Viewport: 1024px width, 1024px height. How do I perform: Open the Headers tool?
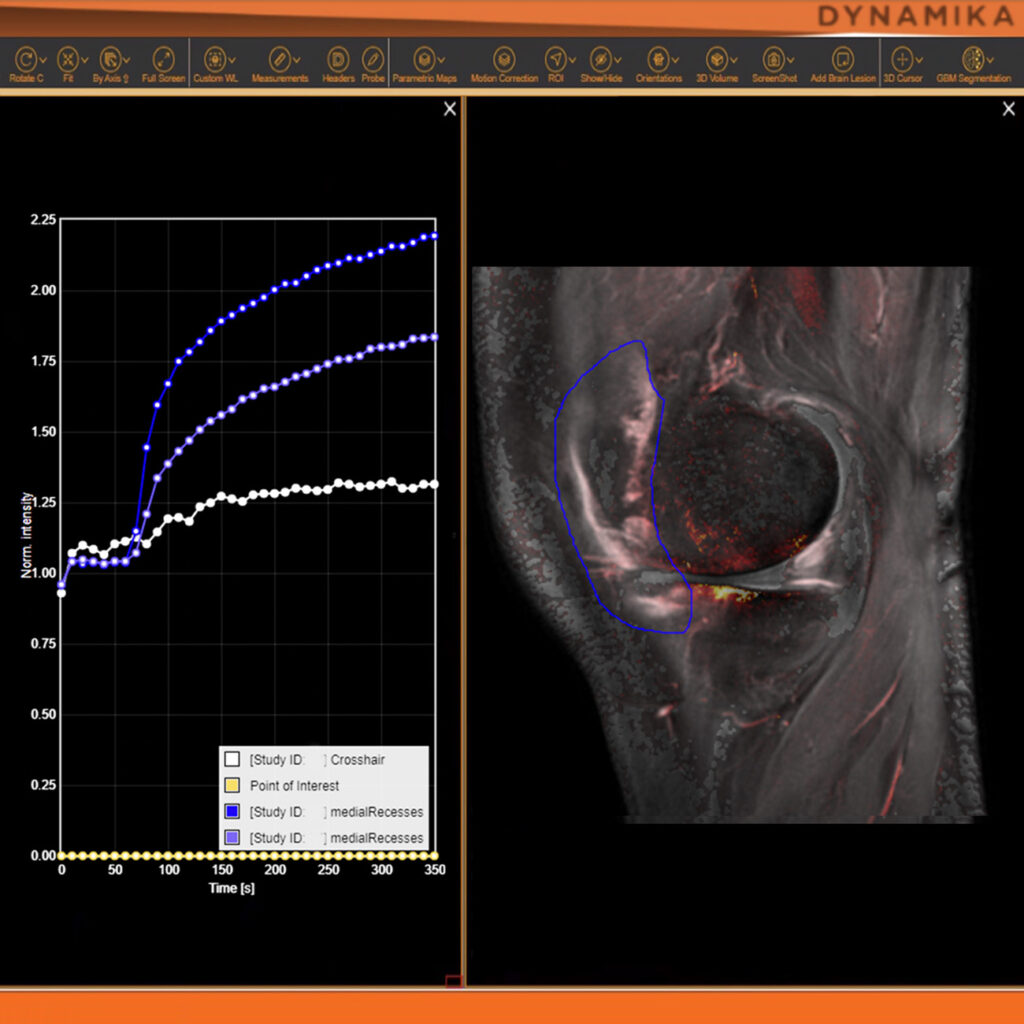[338, 59]
